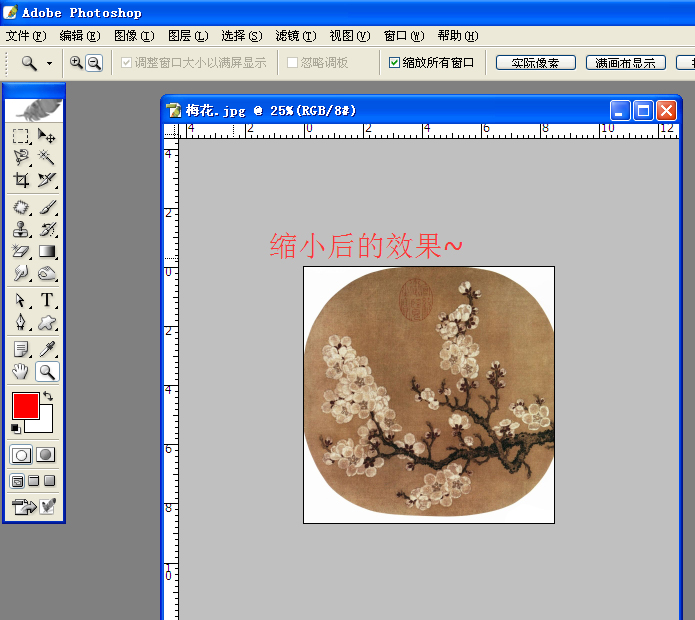Minimize the 梅花.jpg document window
The width and height of the screenshot is (695, 620).
pos(620,111)
